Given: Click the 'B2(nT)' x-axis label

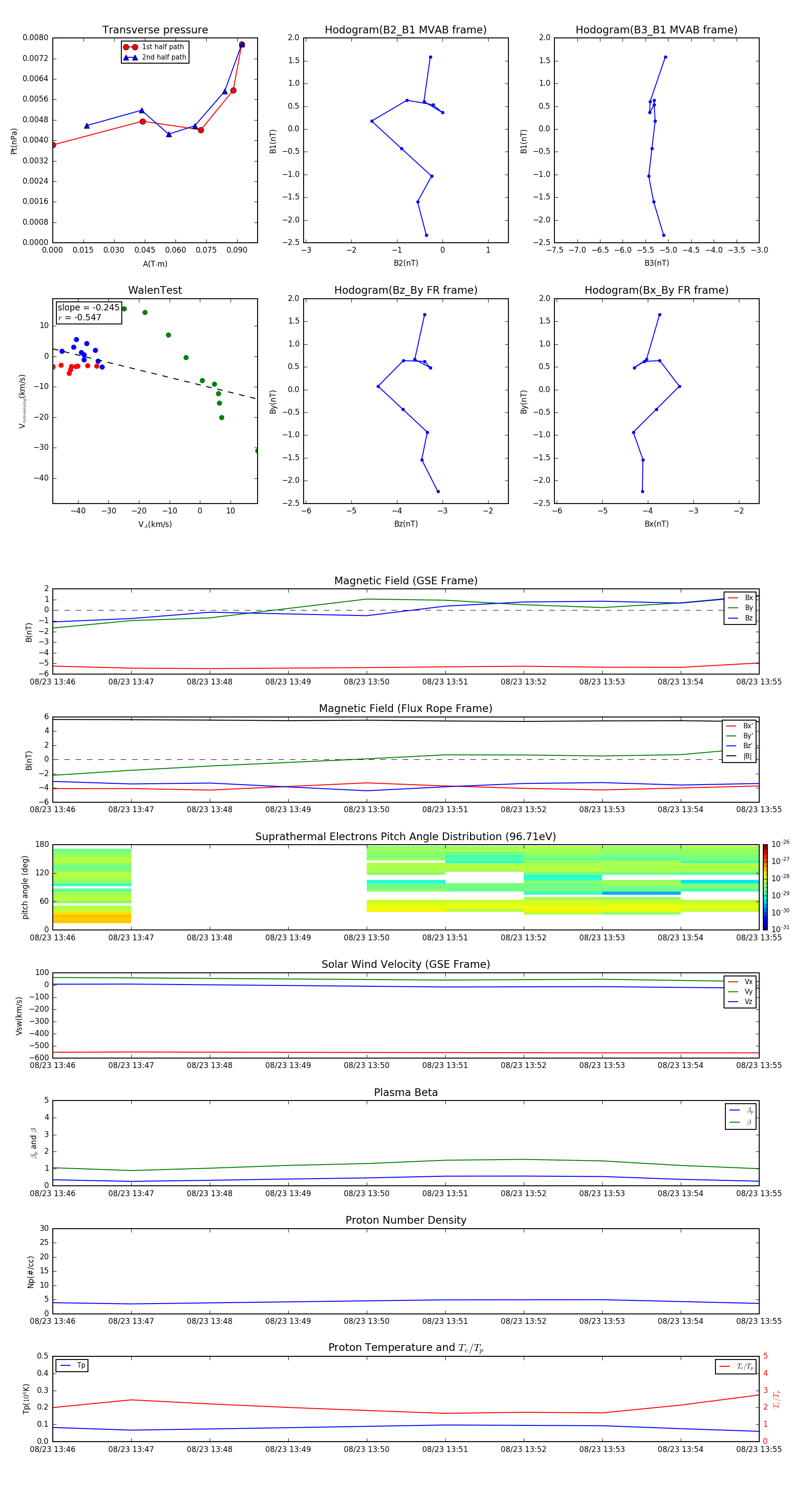Looking at the screenshot, I should [x=406, y=263].
